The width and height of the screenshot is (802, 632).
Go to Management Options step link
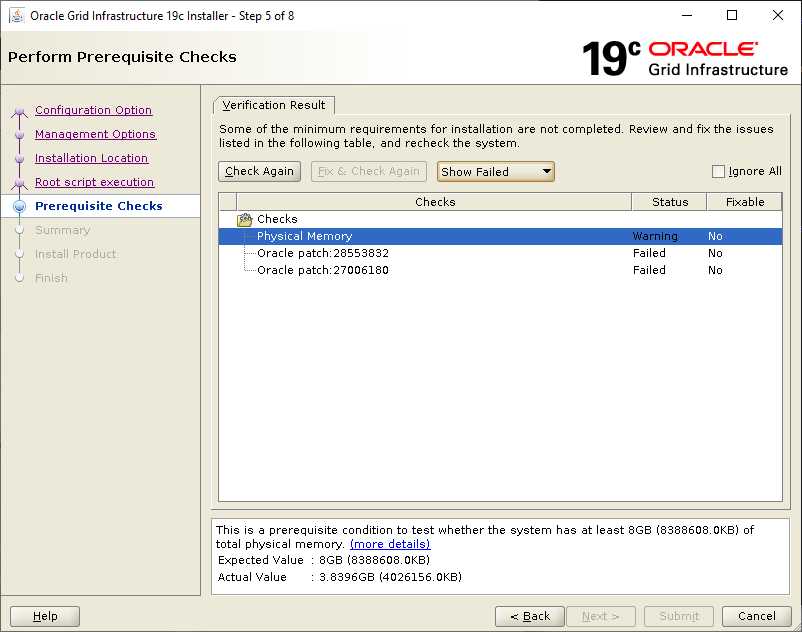(x=95, y=134)
